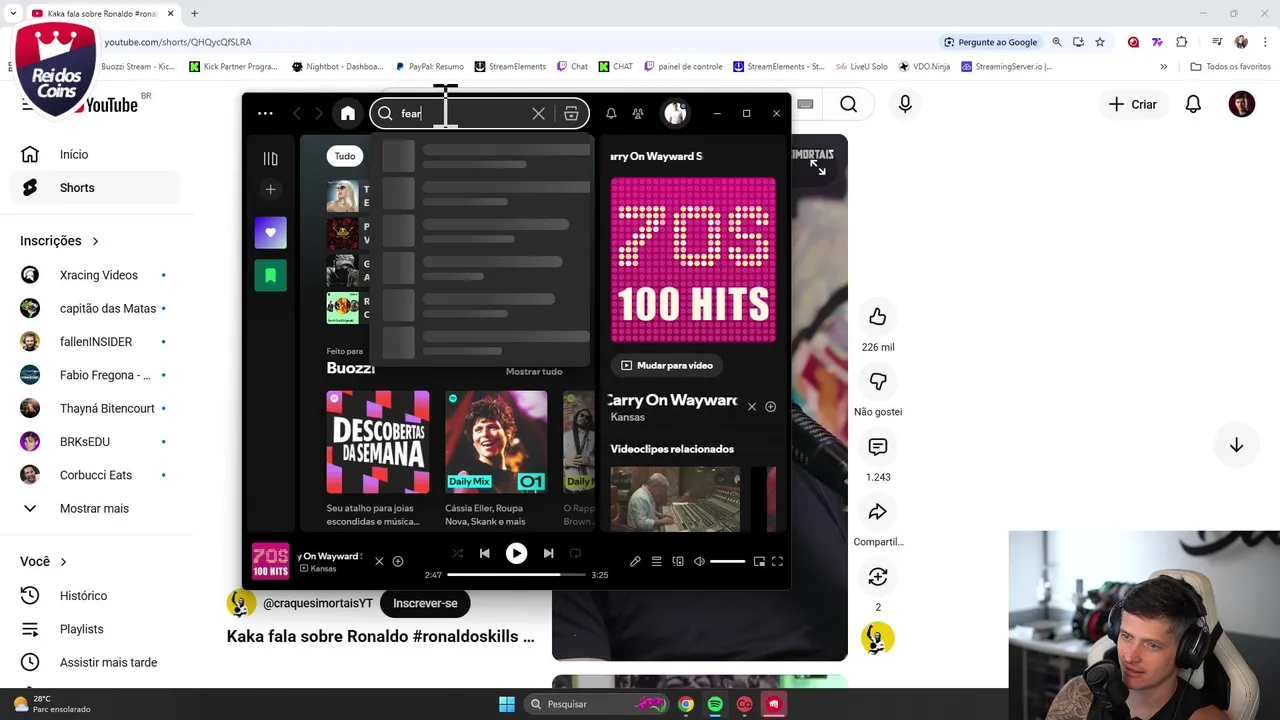Viewport: 1280px width, 720px height.
Task: Skip to previous track in Spotify
Action: click(x=484, y=553)
